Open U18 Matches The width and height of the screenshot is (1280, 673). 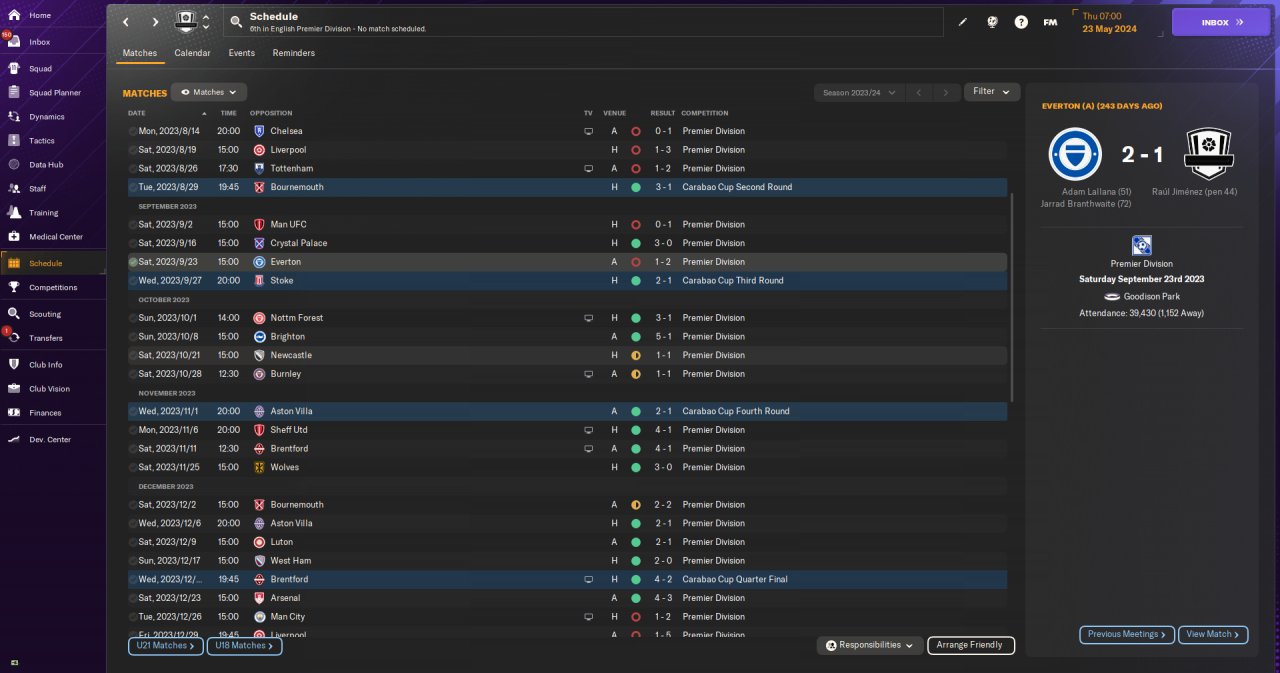pyautogui.click(x=244, y=646)
